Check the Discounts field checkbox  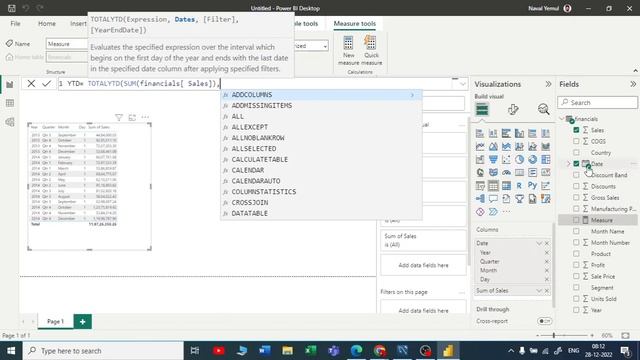tap(576, 186)
